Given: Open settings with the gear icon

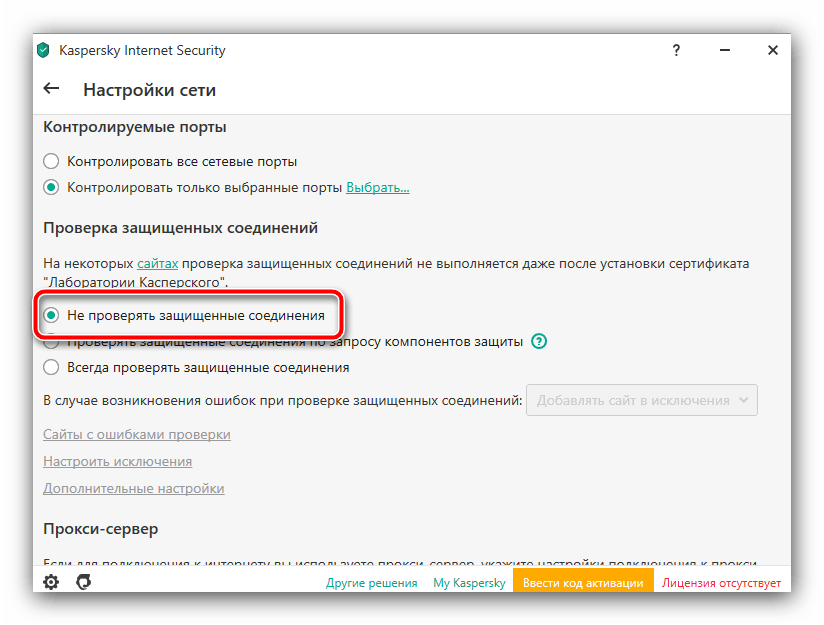Looking at the screenshot, I should pyautogui.click(x=51, y=582).
